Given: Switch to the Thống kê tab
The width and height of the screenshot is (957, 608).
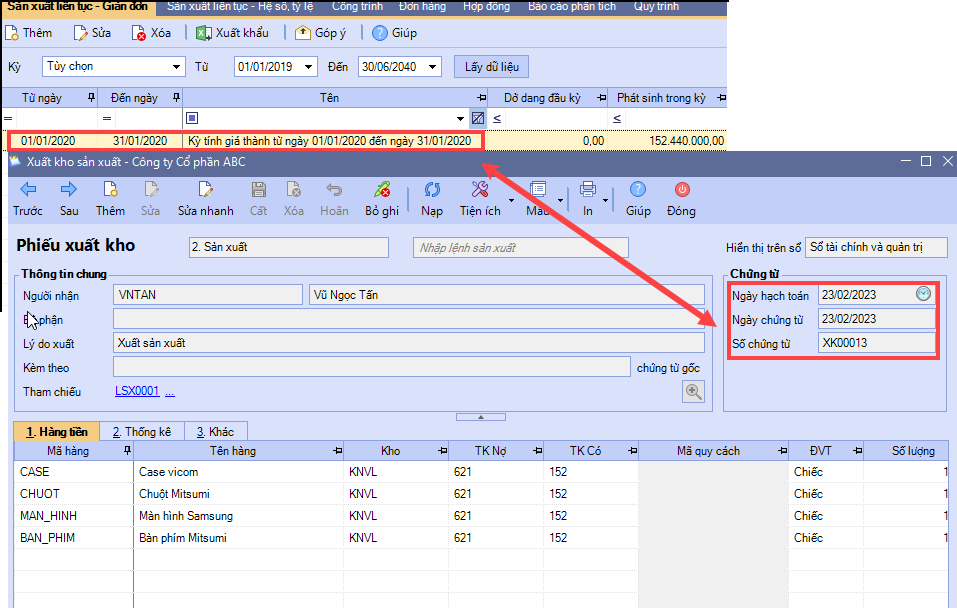Looking at the screenshot, I should pyautogui.click(x=141, y=432).
